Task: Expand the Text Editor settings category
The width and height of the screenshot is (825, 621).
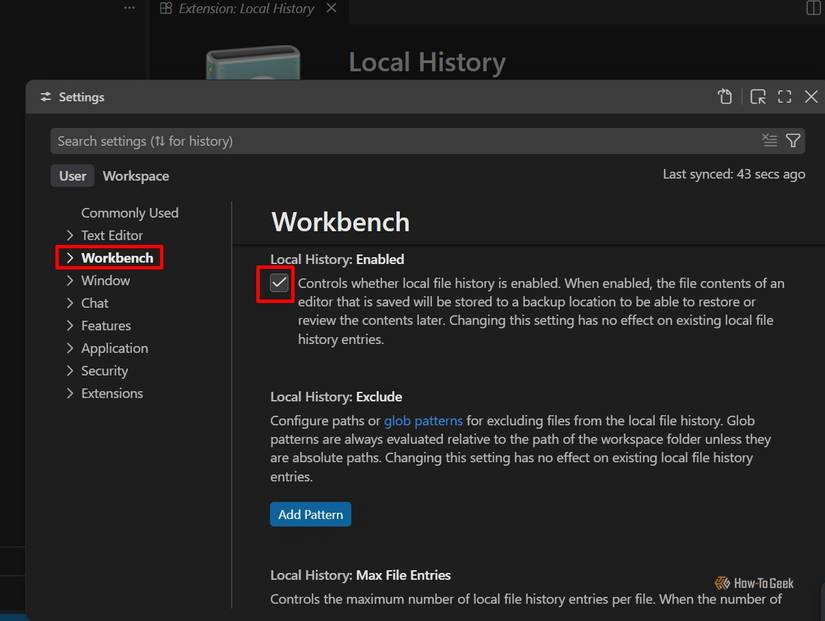Action: coord(69,235)
